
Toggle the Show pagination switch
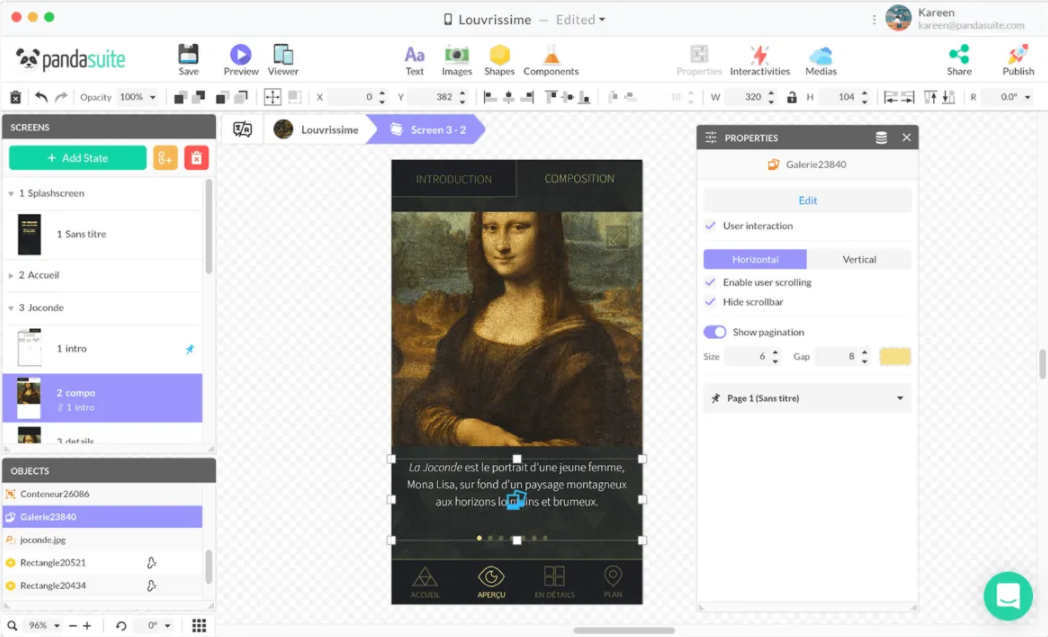click(715, 332)
